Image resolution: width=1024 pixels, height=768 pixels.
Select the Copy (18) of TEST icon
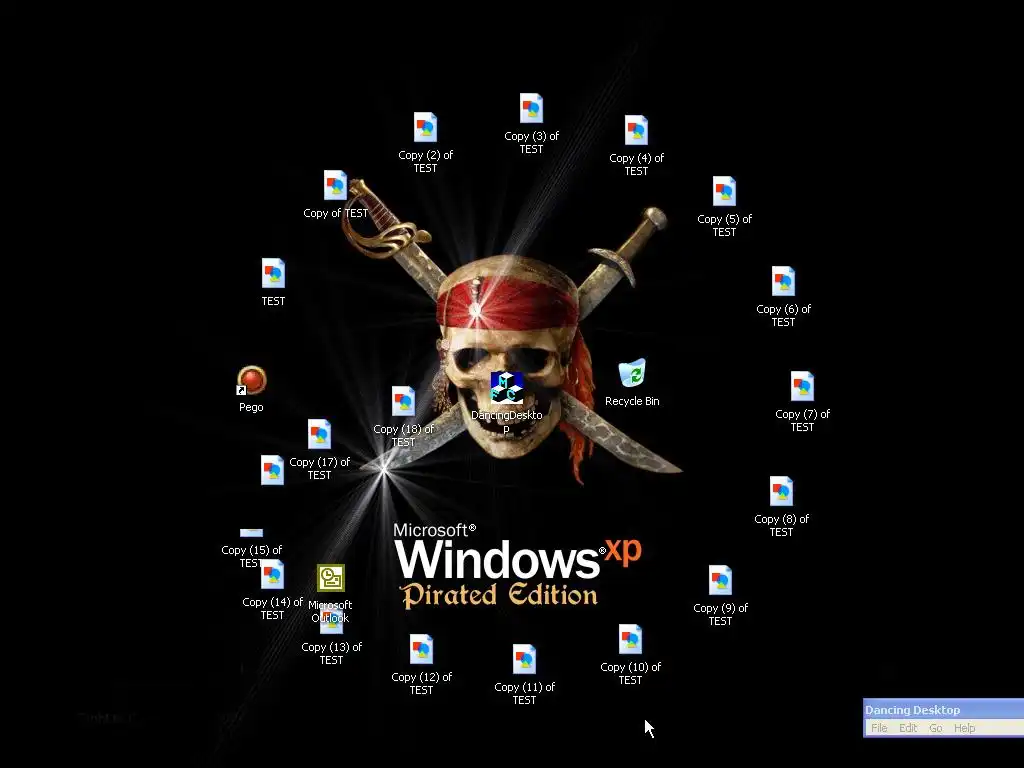click(x=403, y=401)
